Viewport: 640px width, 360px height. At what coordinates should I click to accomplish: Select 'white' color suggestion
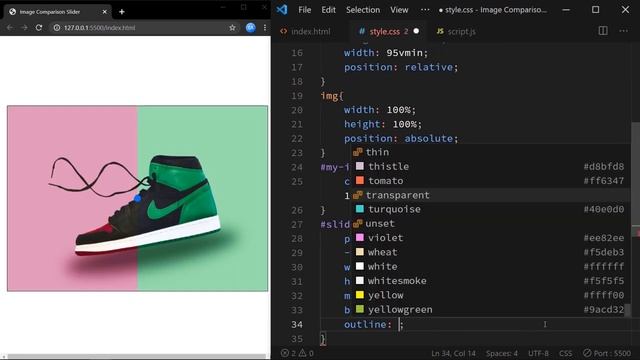point(490,266)
